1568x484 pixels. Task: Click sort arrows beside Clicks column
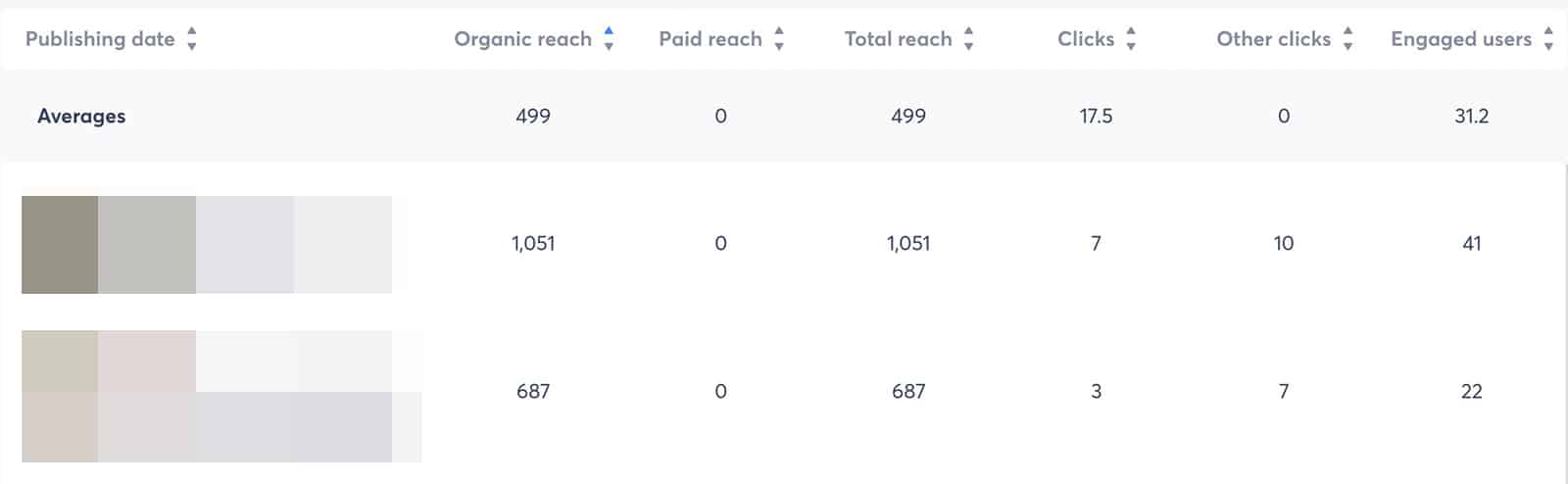click(x=1131, y=39)
